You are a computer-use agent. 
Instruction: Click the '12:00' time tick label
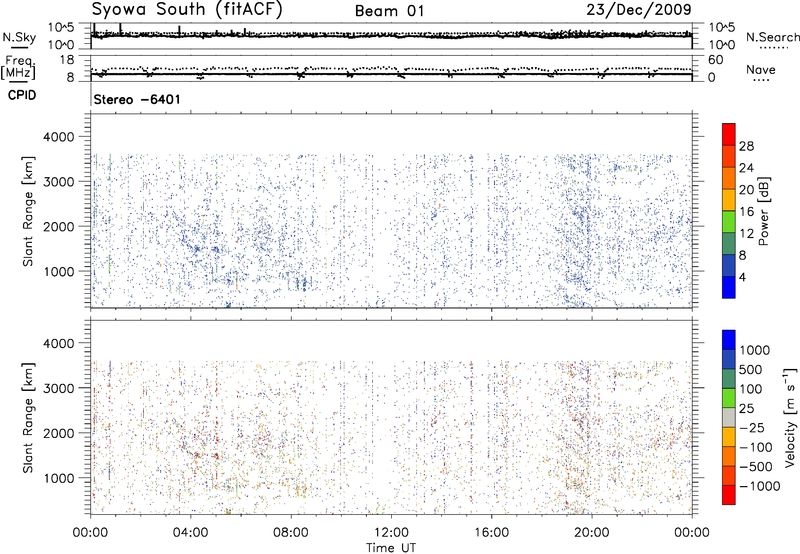pos(391,533)
